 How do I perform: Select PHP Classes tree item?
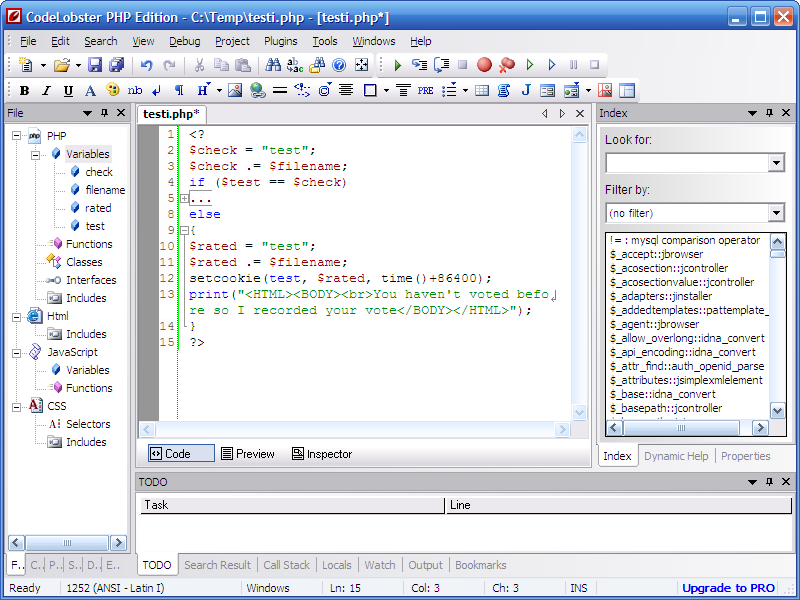click(84, 262)
